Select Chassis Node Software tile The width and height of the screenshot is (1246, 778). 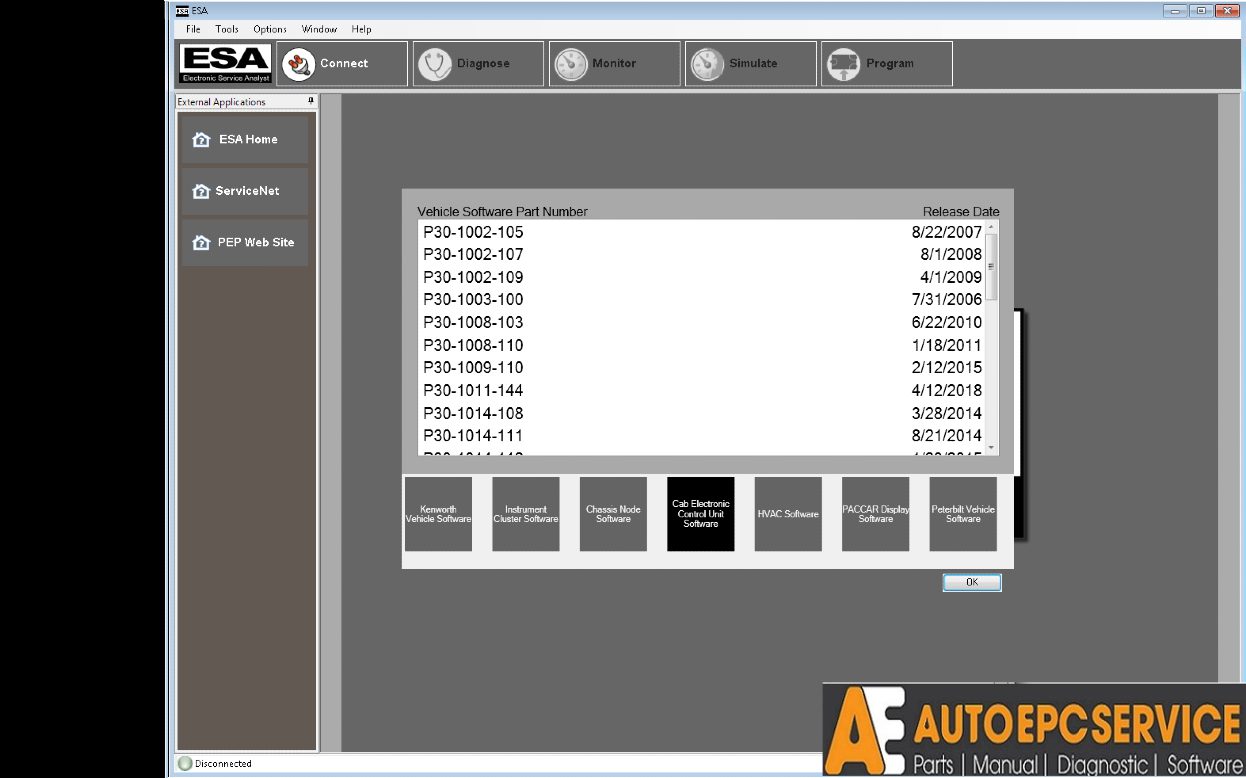[613, 514]
